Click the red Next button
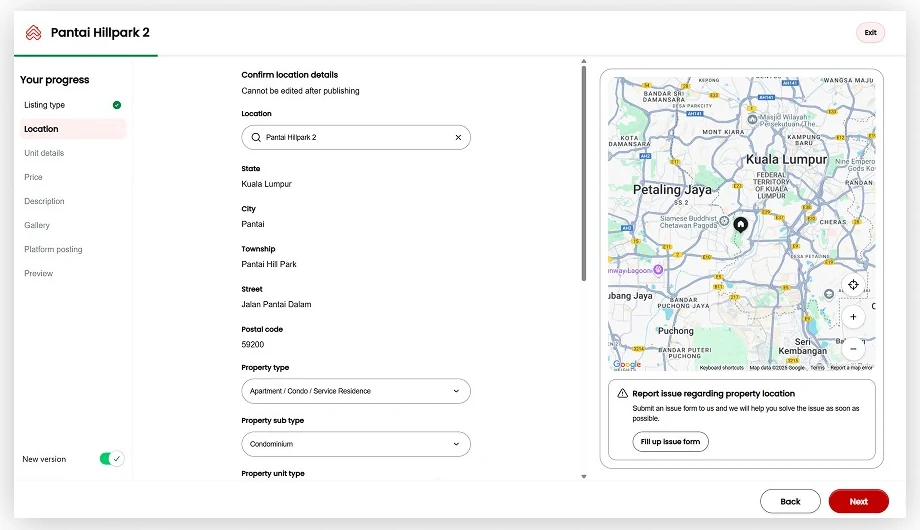Screen dimensions: 920x530 [x=858, y=502]
